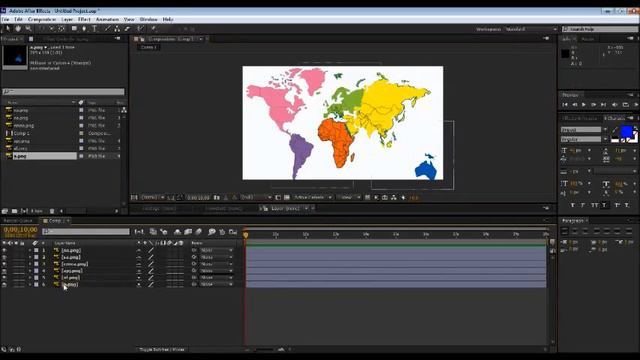
Task: Select the Hand tool
Action: pyautogui.click(x=18, y=29)
